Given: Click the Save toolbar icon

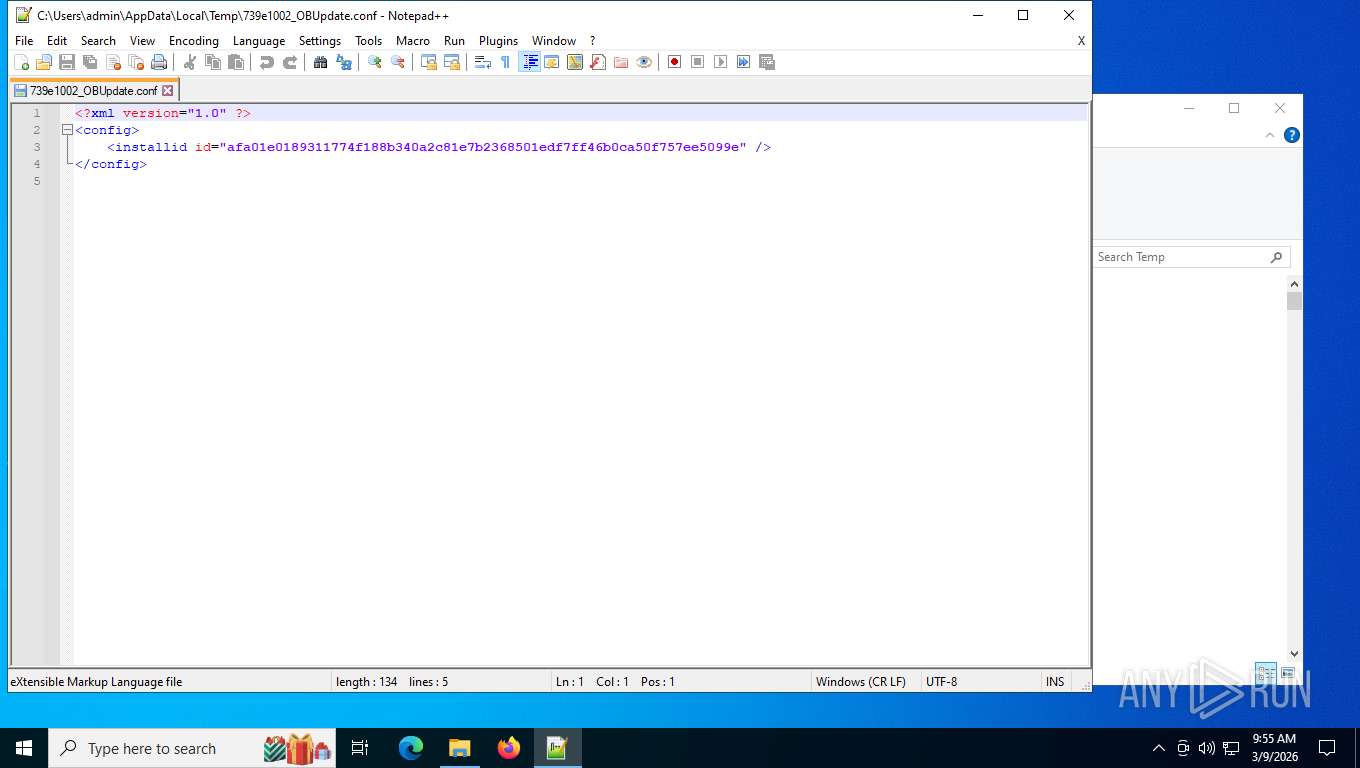Looking at the screenshot, I should (67, 62).
